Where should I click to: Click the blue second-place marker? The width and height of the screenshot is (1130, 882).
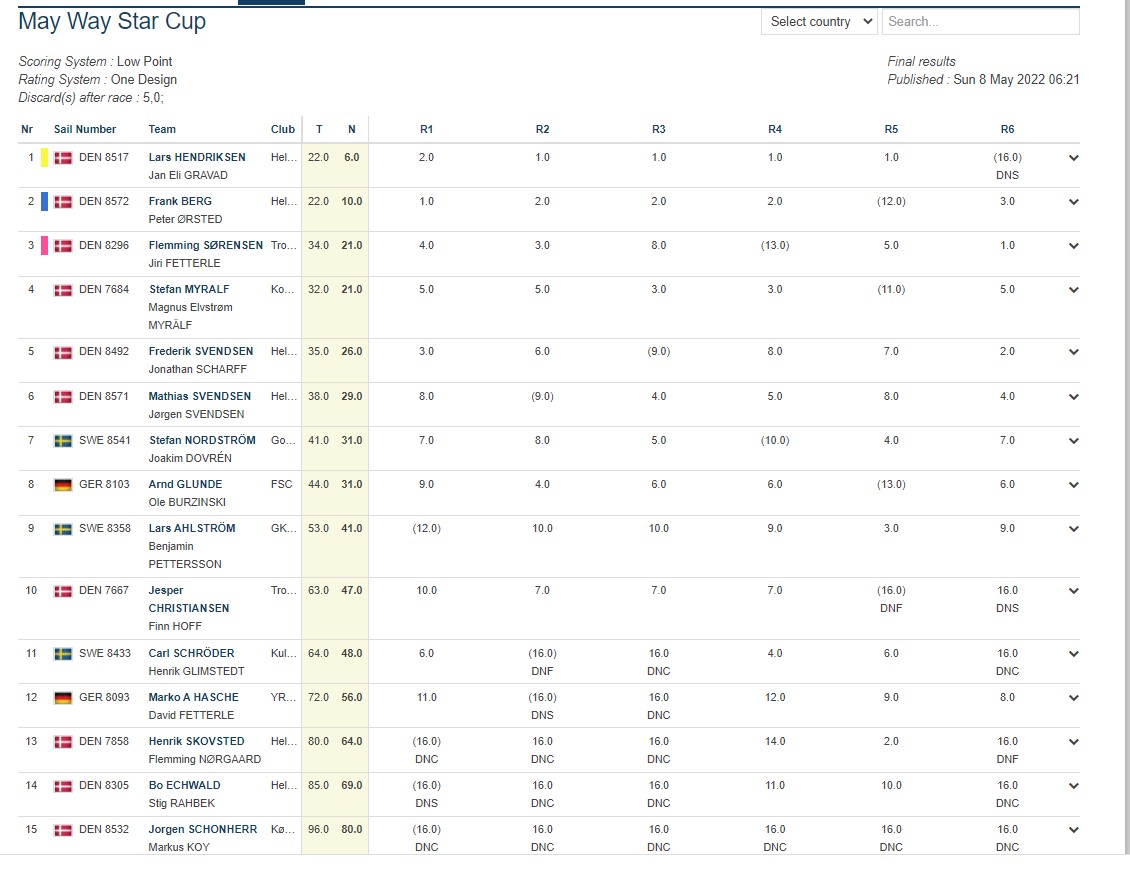44,202
